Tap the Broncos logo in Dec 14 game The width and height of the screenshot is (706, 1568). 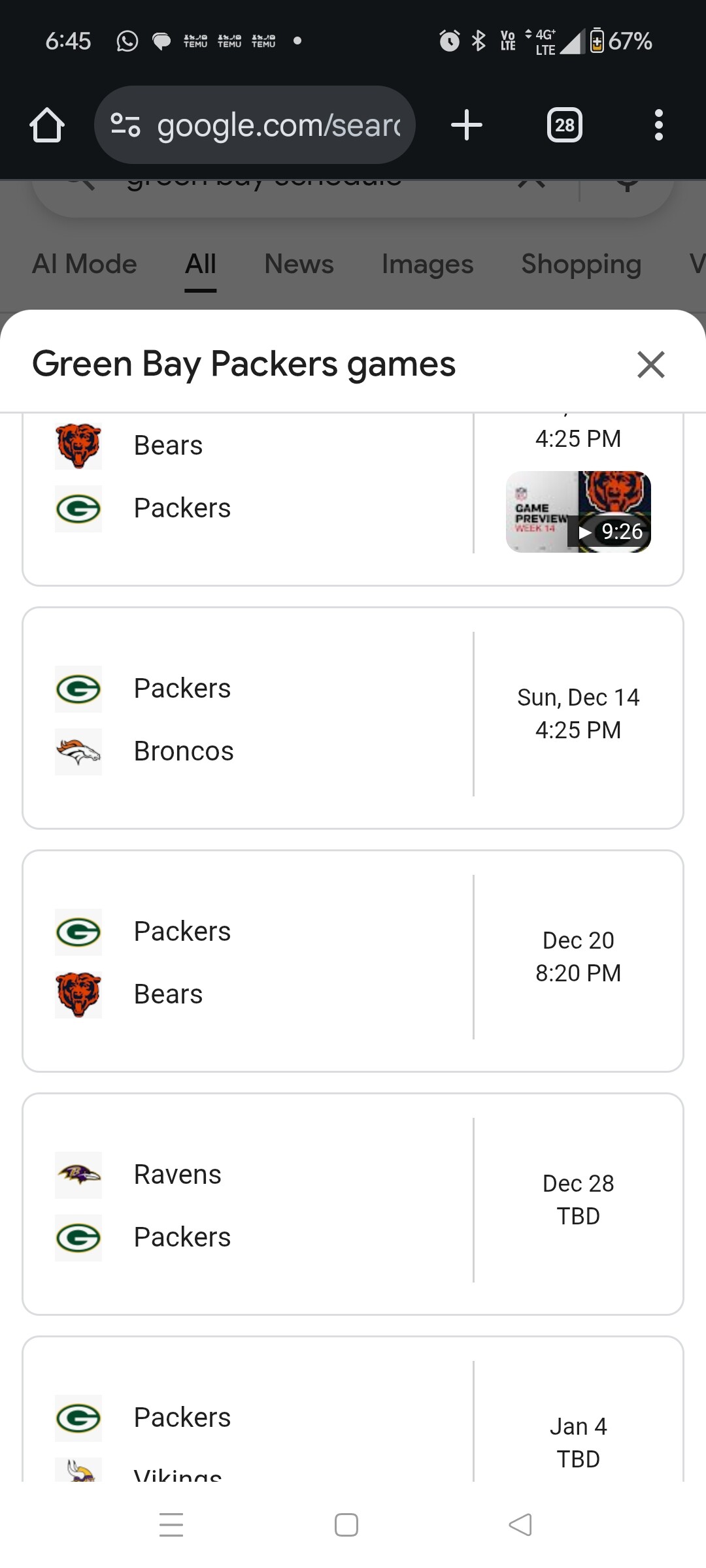(78, 751)
